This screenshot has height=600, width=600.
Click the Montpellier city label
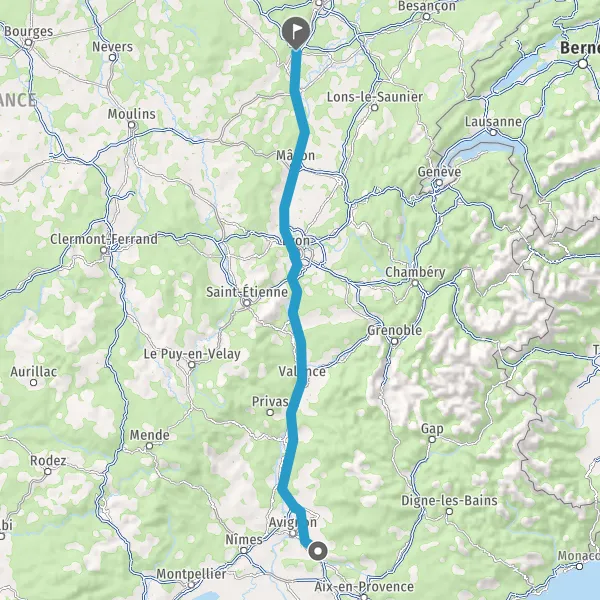tap(191, 574)
